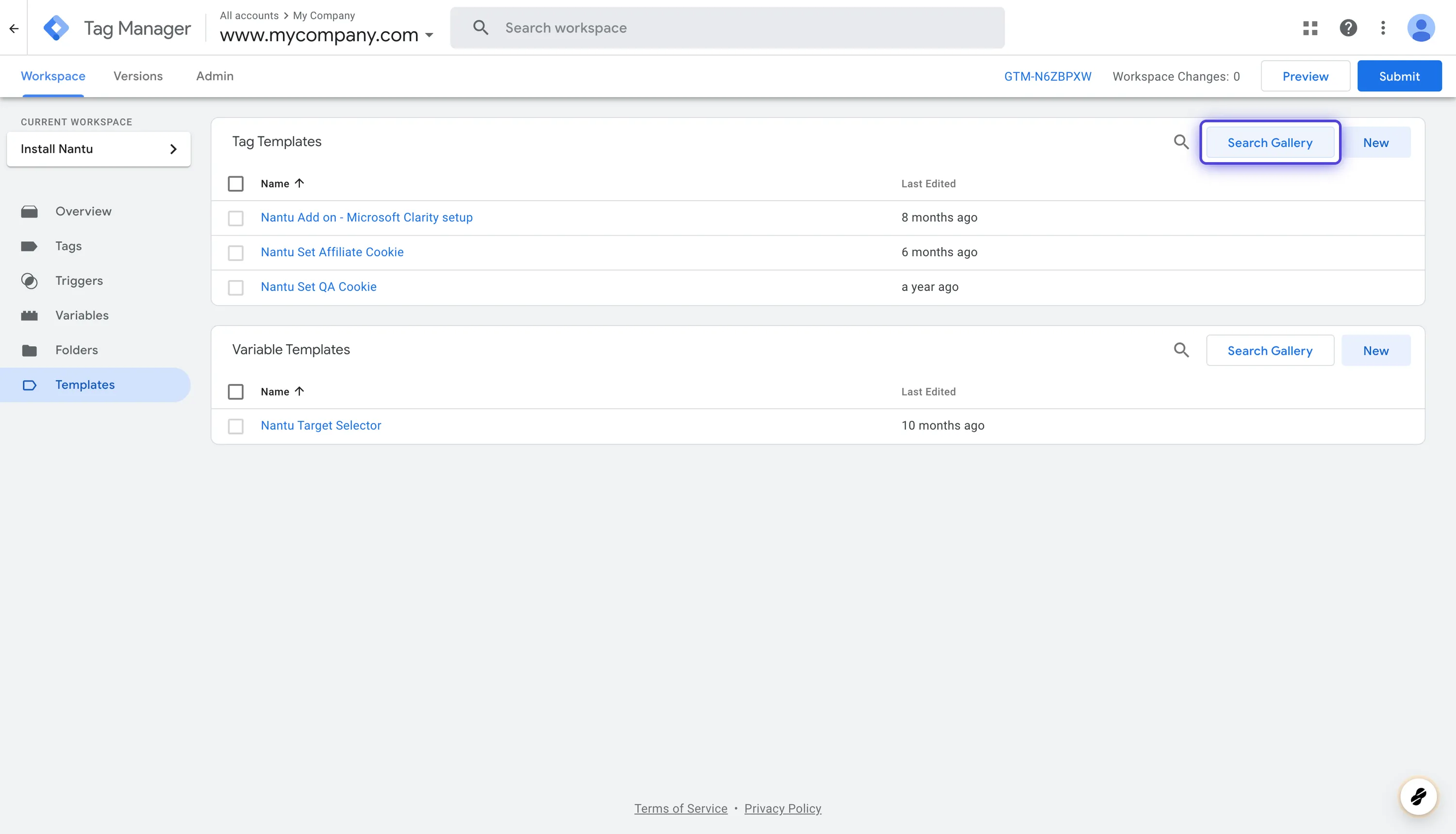Open Triggers in the sidebar
Screen dimensions: 1456x834
(x=79, y=281)
